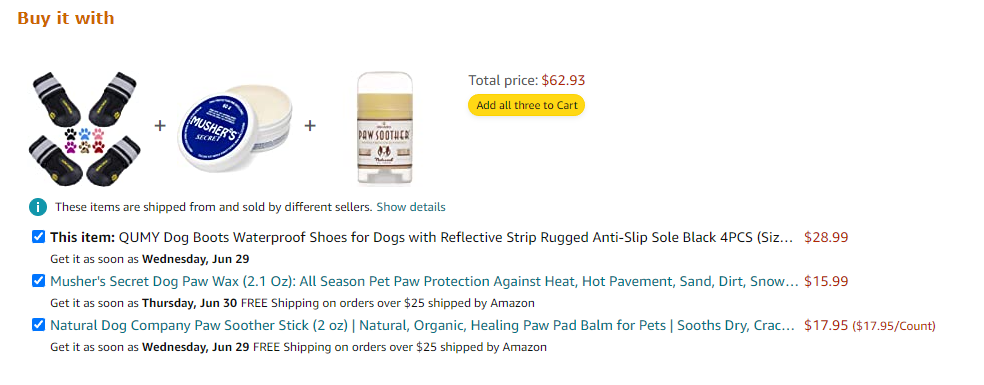Click the ($17.95/Count) unit price text
The height and width of the screenshot is (385, 984).
point(894,326)
